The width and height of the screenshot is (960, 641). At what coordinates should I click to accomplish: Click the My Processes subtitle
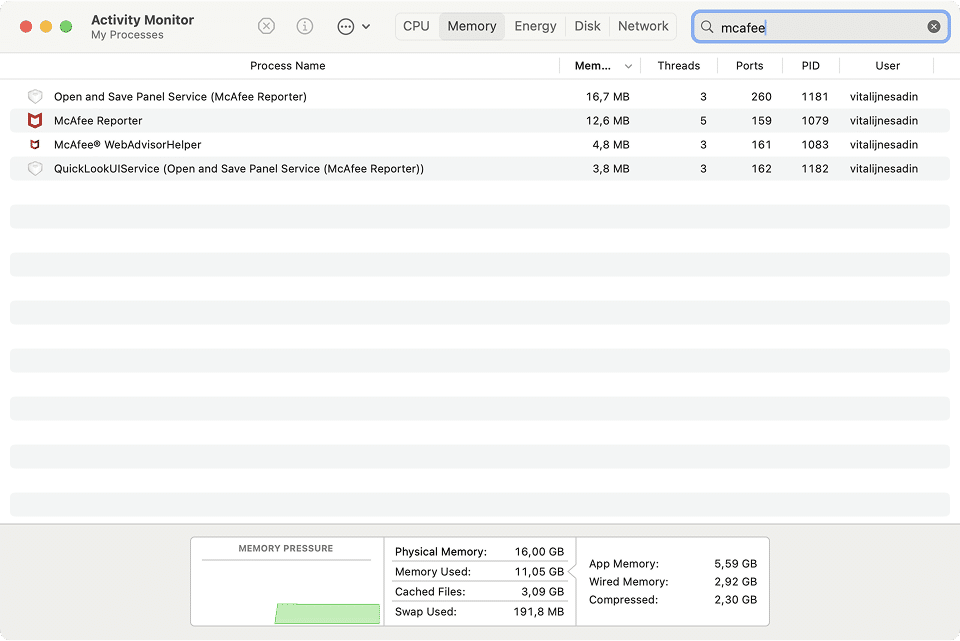(x=127, y=35)
